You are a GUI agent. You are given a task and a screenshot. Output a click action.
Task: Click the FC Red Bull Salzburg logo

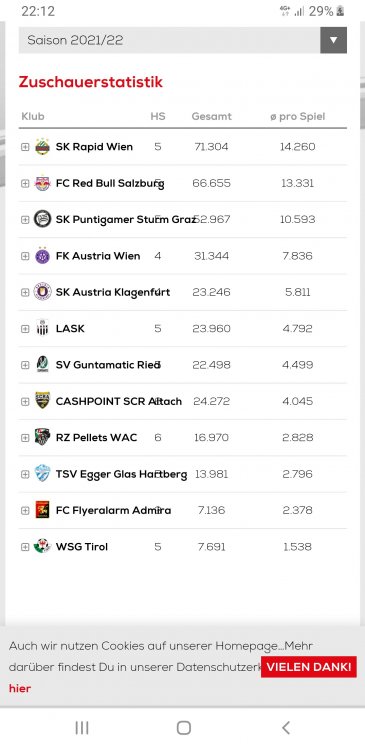(x=43, y=183)
